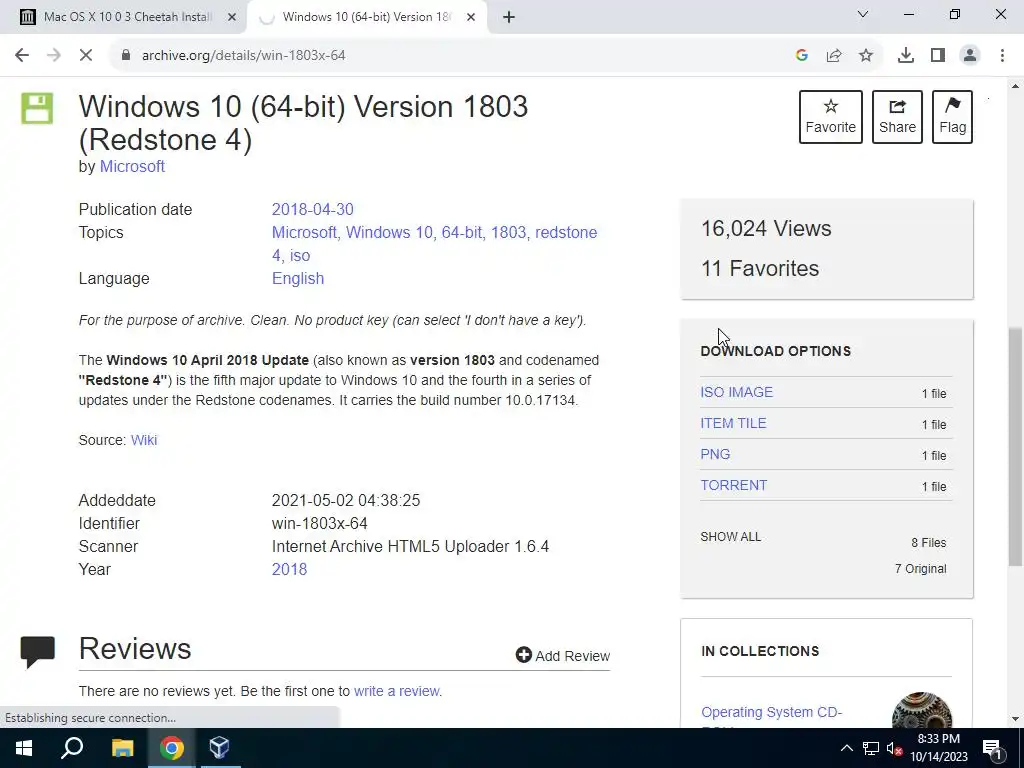Click the write a review link
The image size is (1024, 768).
pyautogui.click(x=396, y=691)
